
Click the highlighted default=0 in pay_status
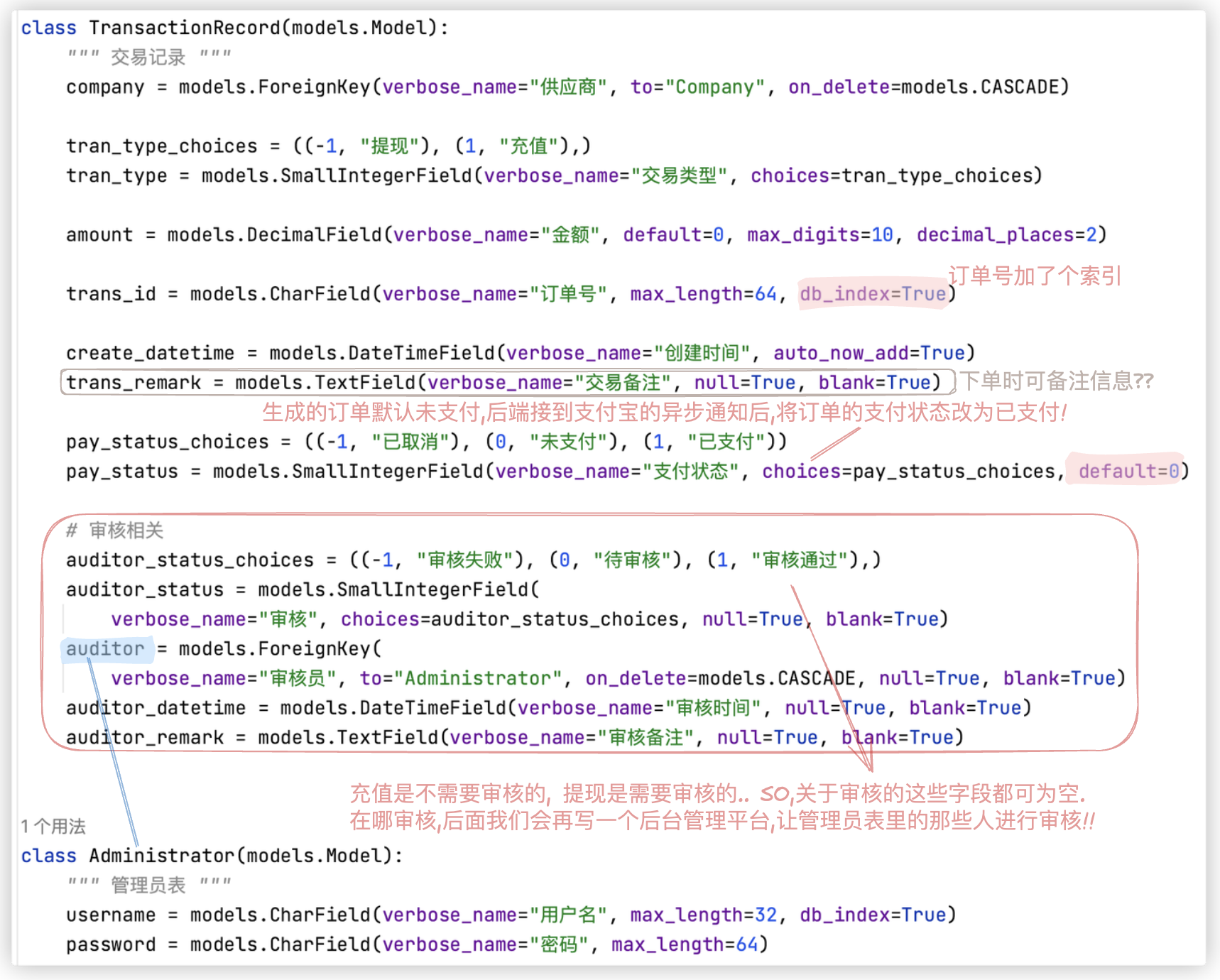[1128, 471]
